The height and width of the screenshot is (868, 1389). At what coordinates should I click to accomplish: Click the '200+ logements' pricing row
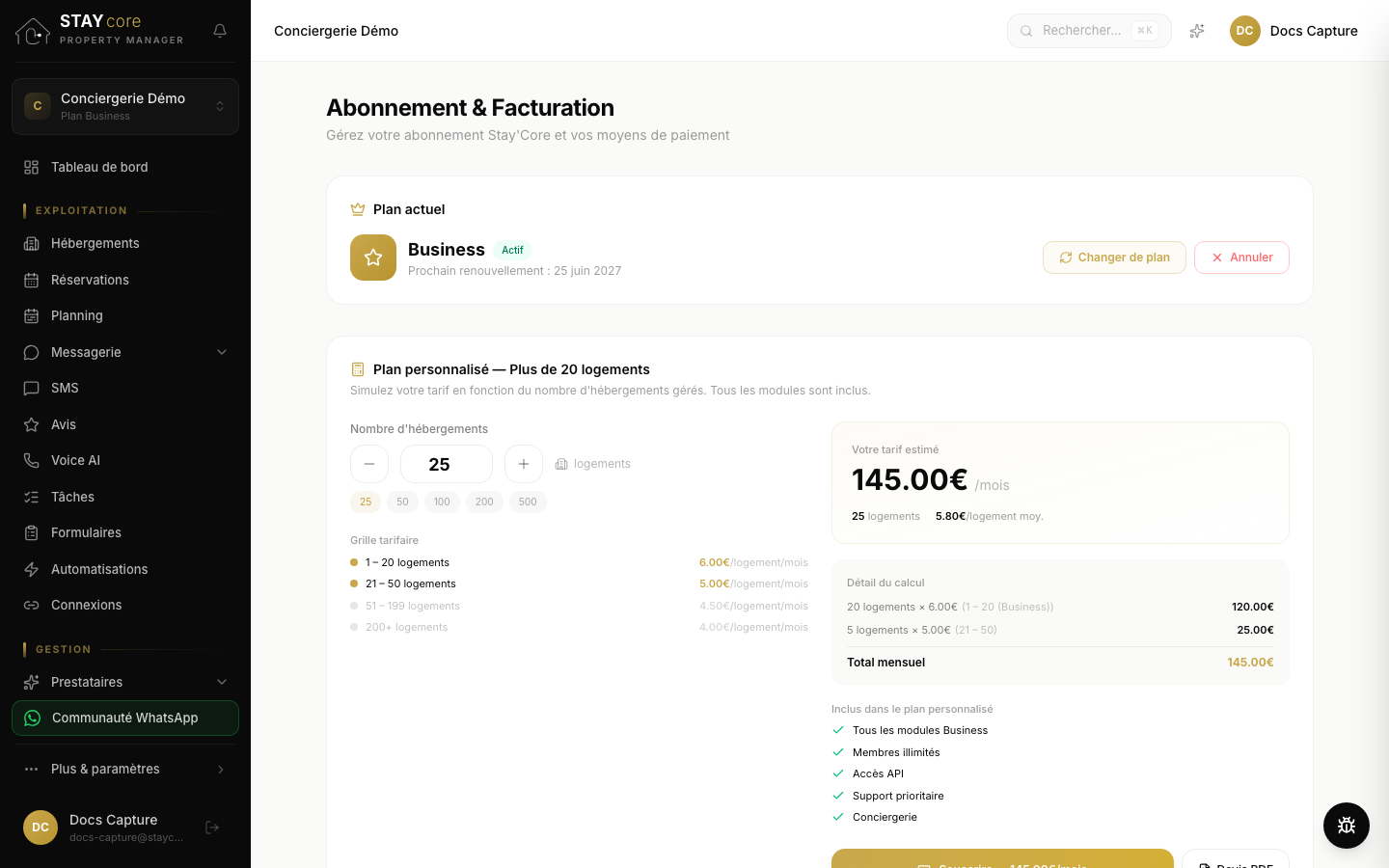[579, 627]
